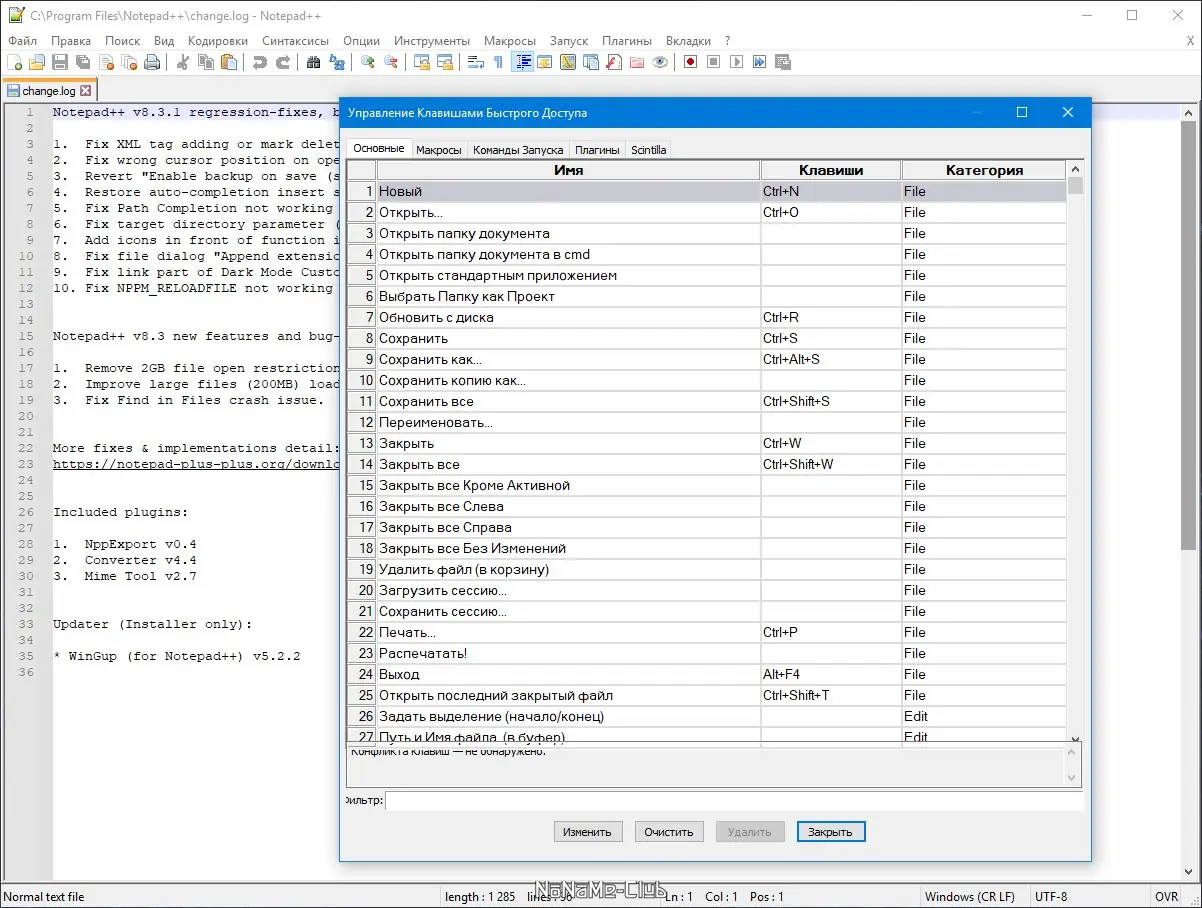Start macro recording with the red dot icon
Screen dimensions: 1202x908
pyautogui.click(x=690, y=62)
